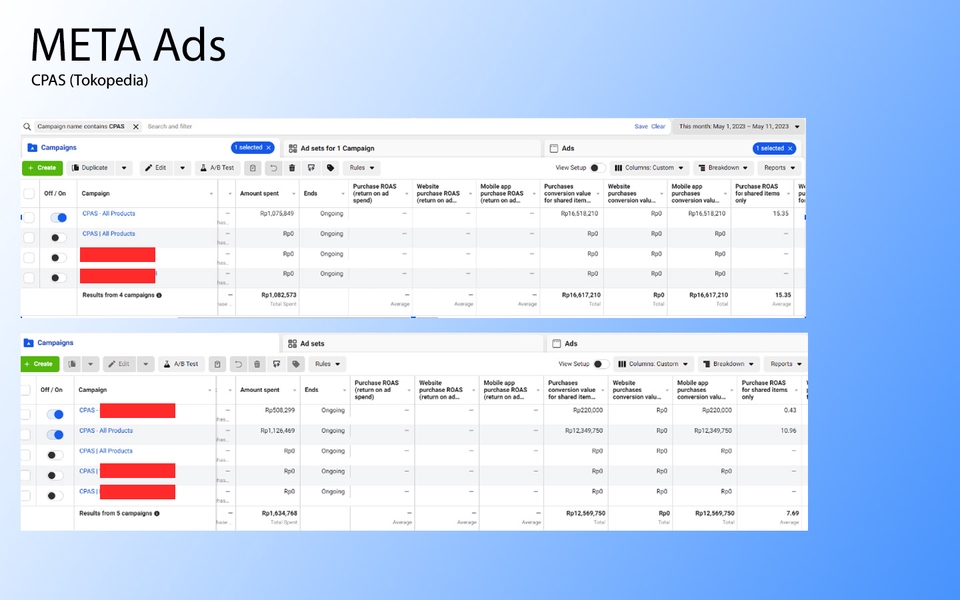The width and height of the screenshot is (960, 600).
Task: Click the green Create button
Action: (x=42, y=167)
